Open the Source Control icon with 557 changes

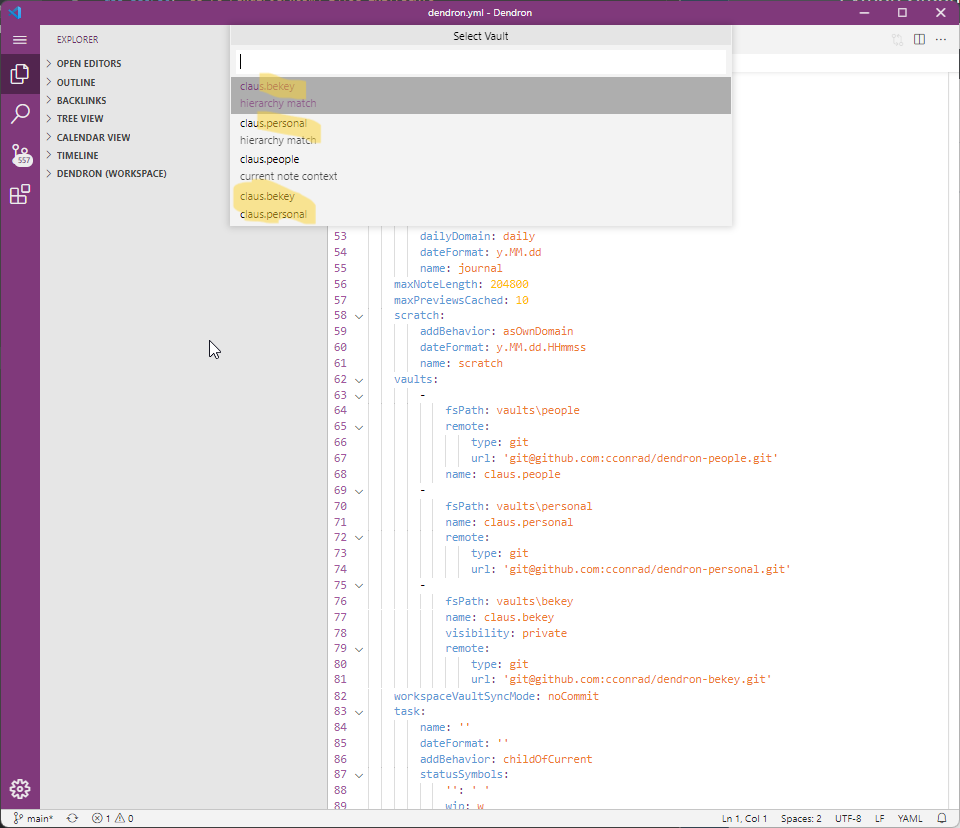coord(21,154)
